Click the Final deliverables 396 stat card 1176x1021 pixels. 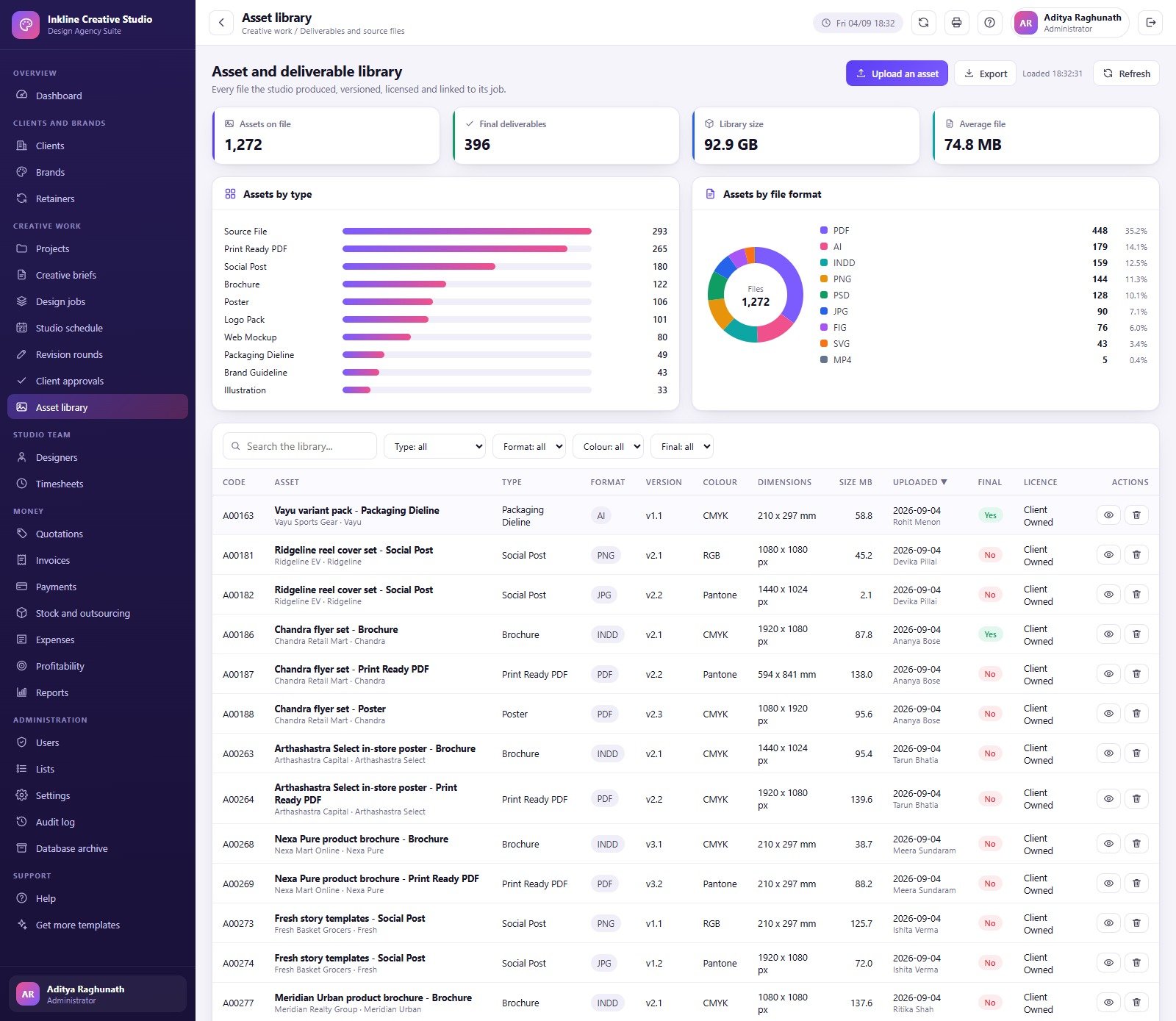tap(565, 136)
